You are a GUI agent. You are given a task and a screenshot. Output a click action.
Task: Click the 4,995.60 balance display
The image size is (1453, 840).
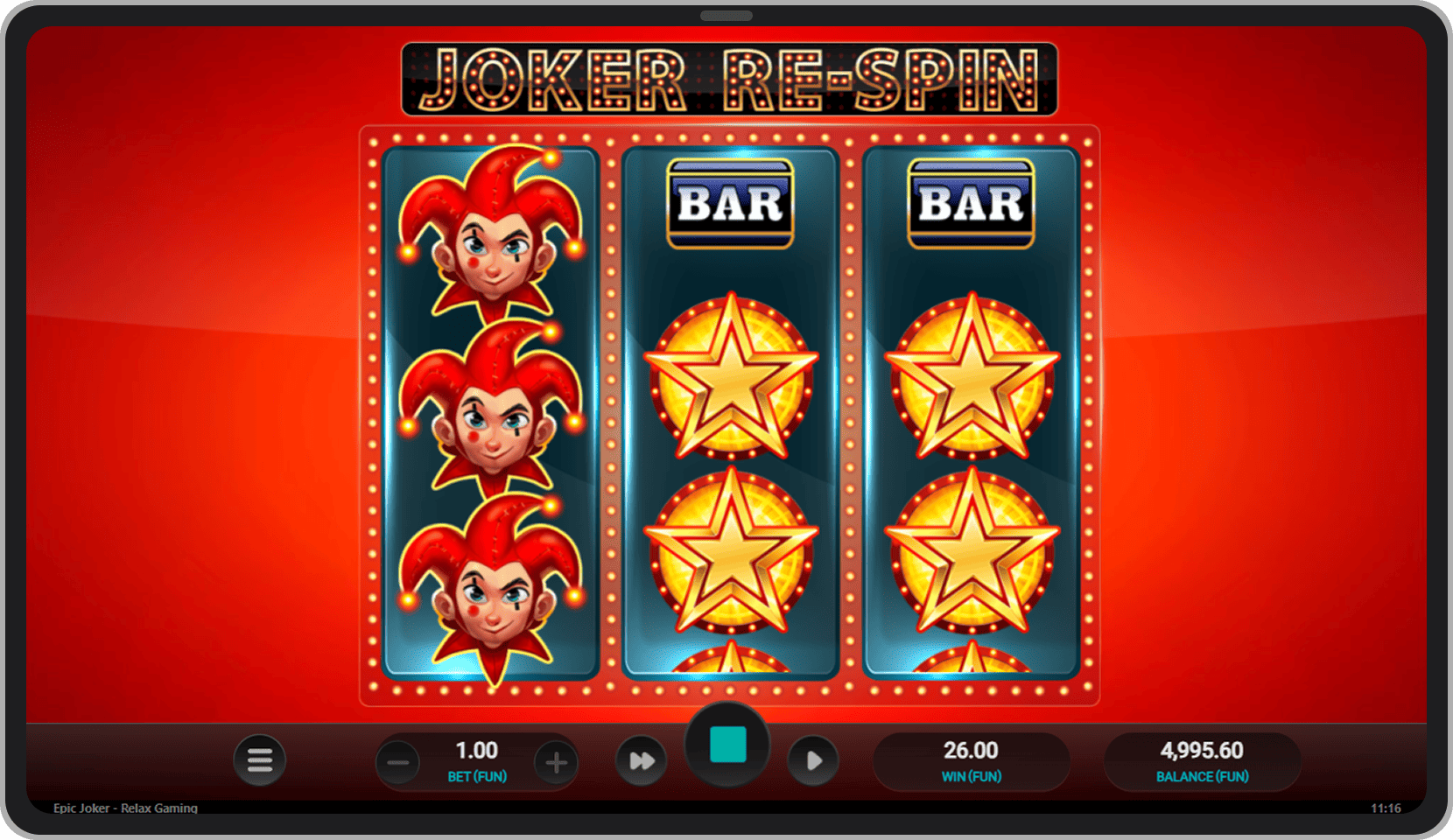click(1202, 751)
